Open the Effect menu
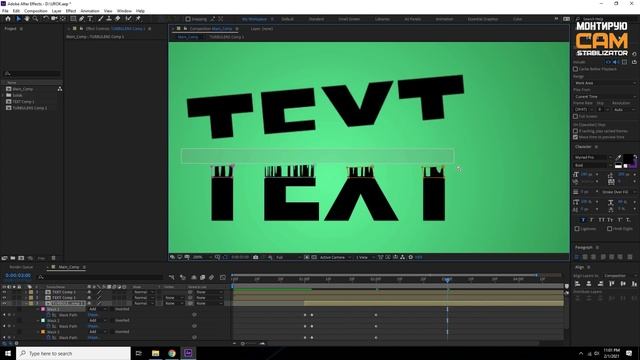This screenshot has height=360, width=640. 71,11
